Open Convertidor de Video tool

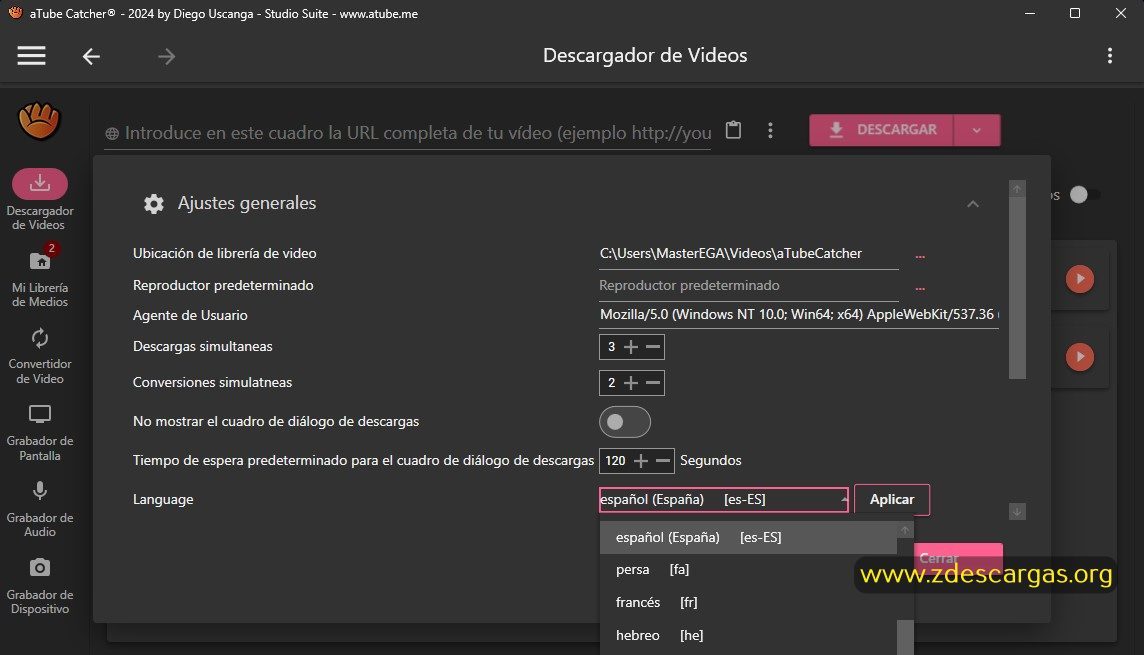(40, 357)
